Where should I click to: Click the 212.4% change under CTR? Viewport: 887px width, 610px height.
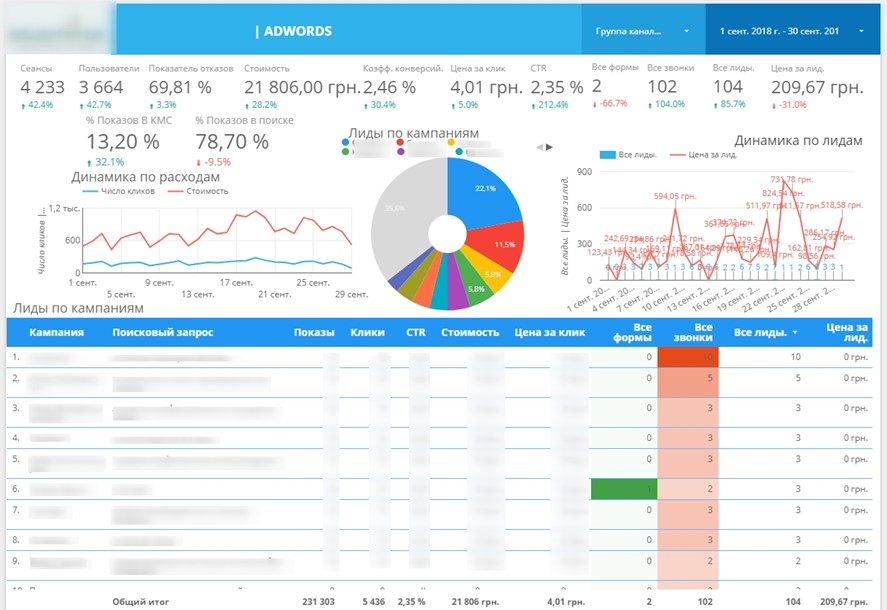tap(549, 105)
